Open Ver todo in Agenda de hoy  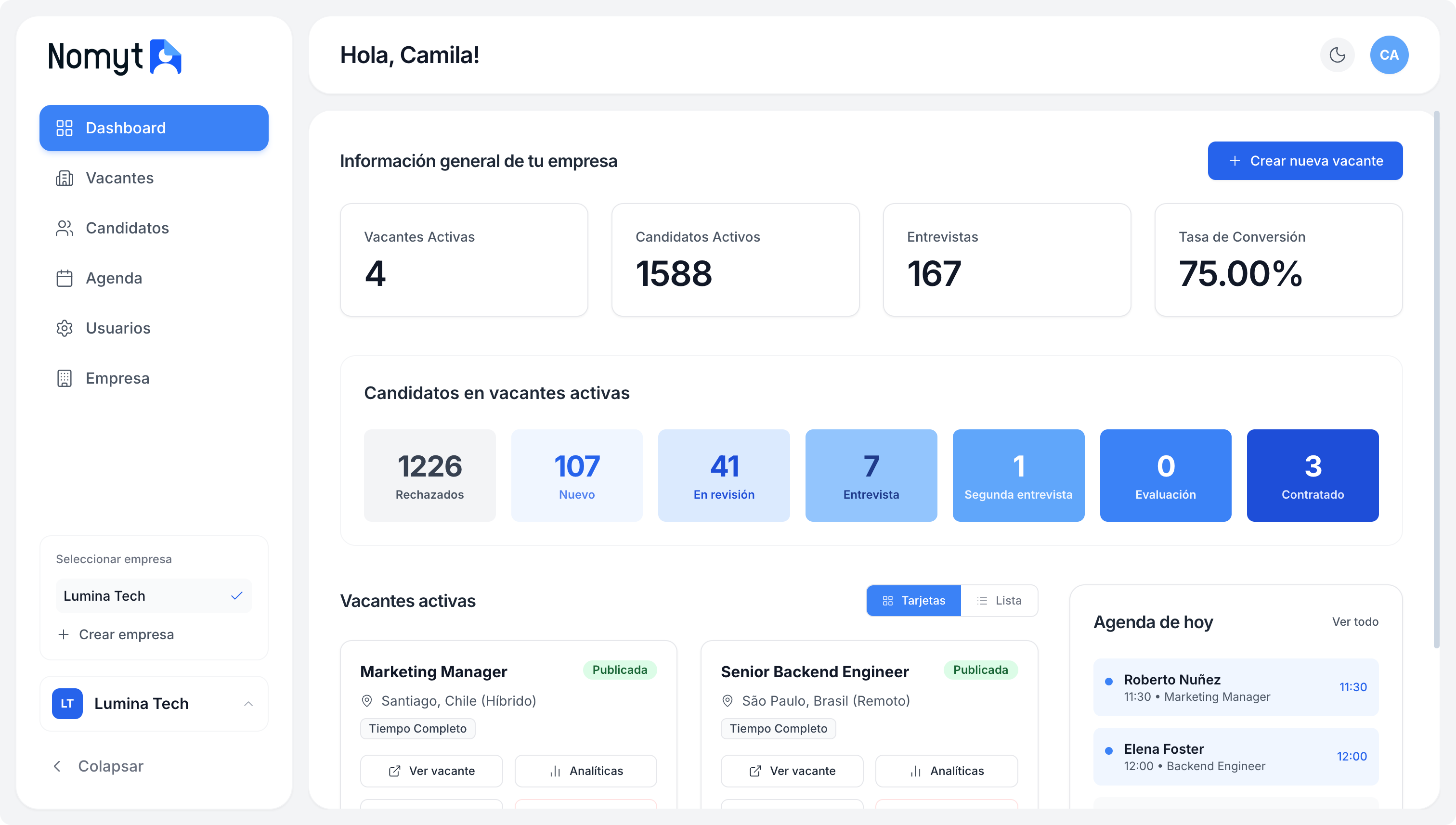pos(1356,621)
